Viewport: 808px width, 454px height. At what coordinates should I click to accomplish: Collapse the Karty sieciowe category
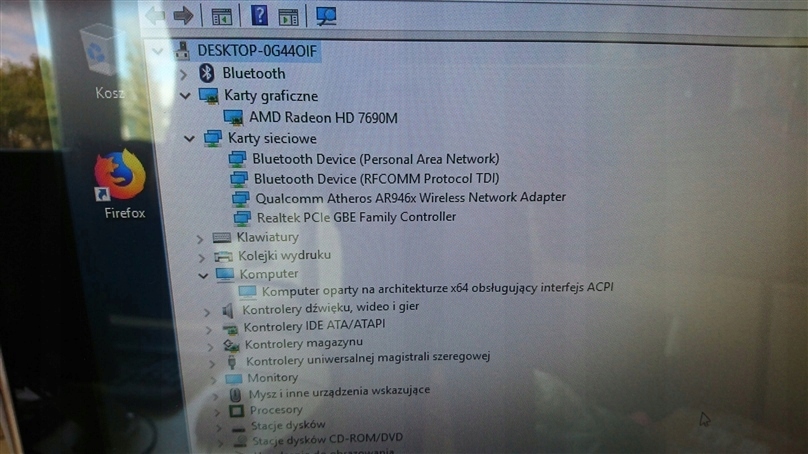[189, 139]
